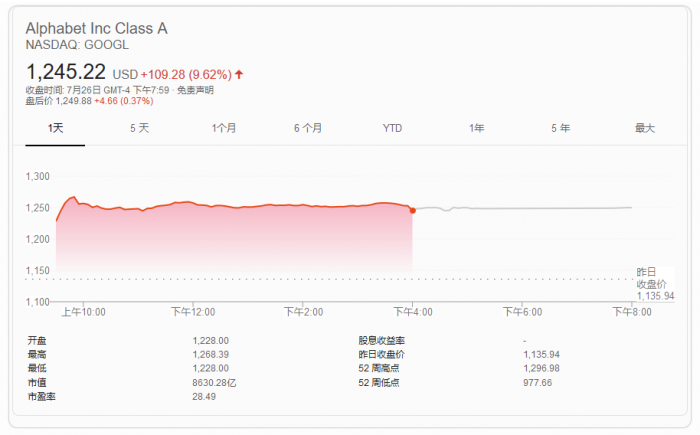Click the 开盘 label

(37, 341)
